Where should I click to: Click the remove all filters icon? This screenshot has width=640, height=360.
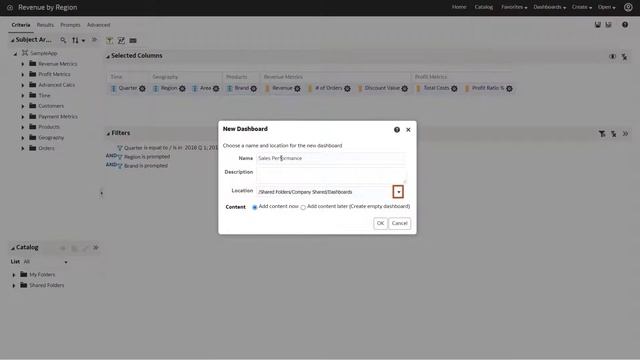point(613,134)
